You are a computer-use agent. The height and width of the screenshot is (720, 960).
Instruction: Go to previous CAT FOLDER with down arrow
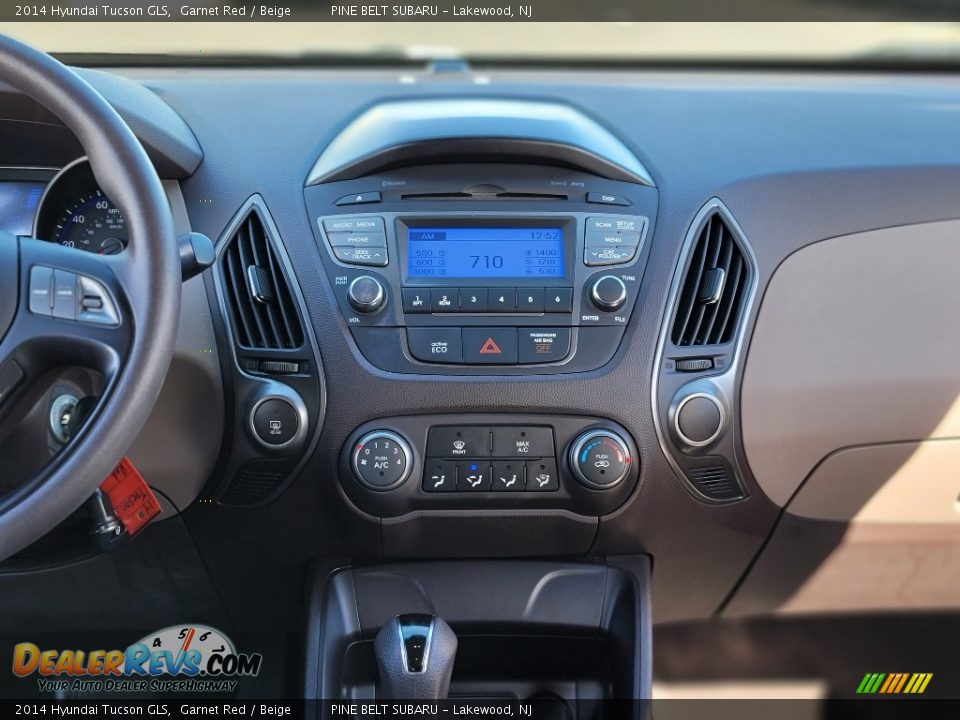point(596,254)
